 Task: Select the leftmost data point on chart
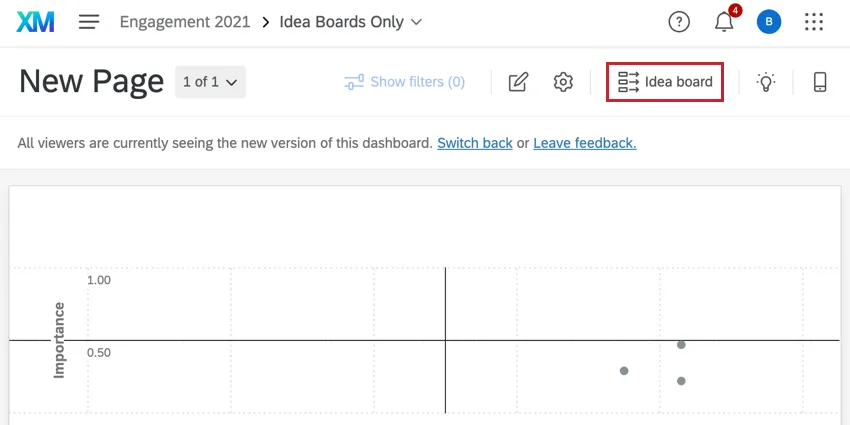(x=624, y=371)
